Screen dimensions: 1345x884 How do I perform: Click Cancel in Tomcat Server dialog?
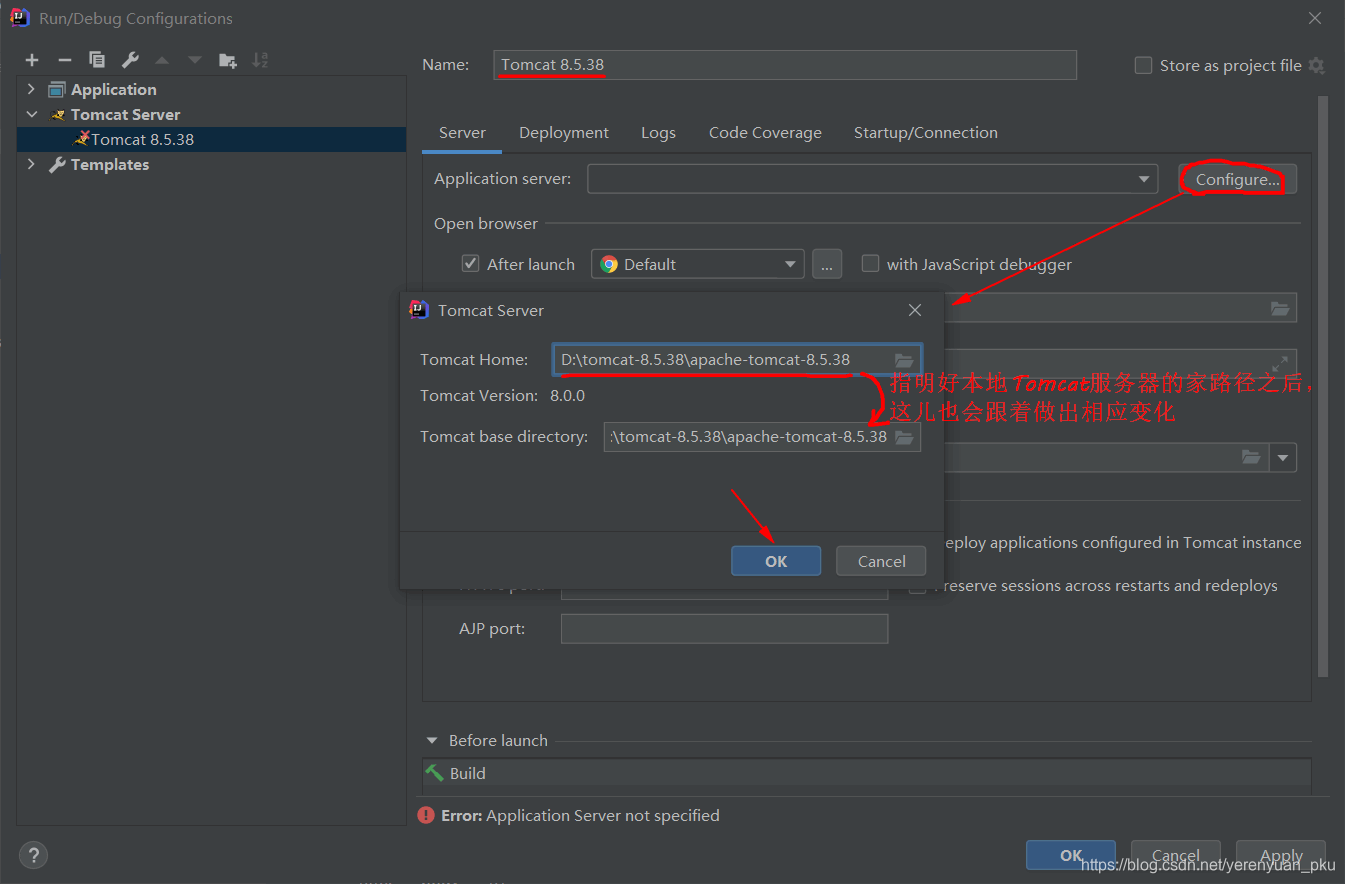click(x=881, y=561)
